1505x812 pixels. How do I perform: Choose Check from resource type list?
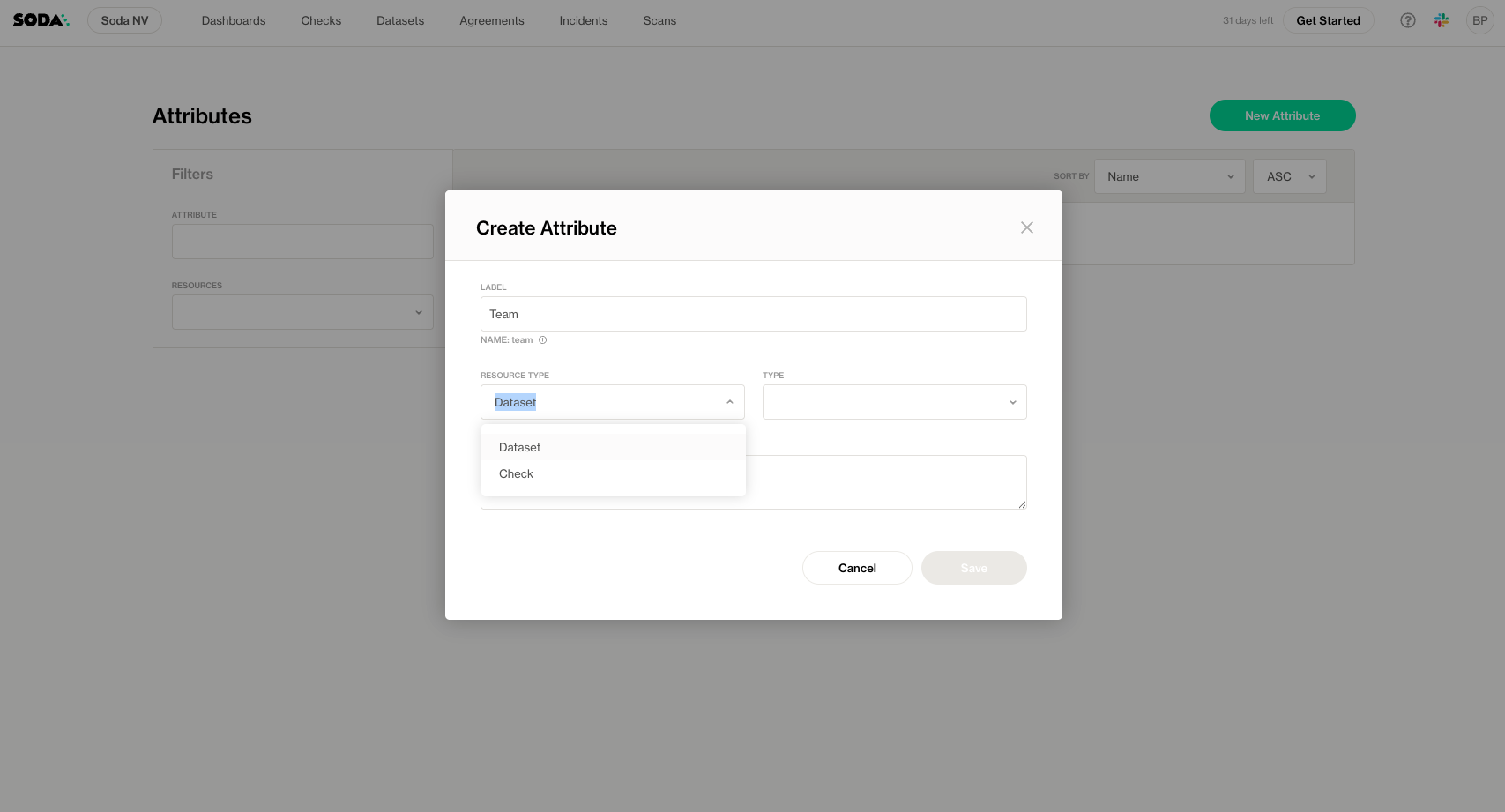tap(517, 473)
